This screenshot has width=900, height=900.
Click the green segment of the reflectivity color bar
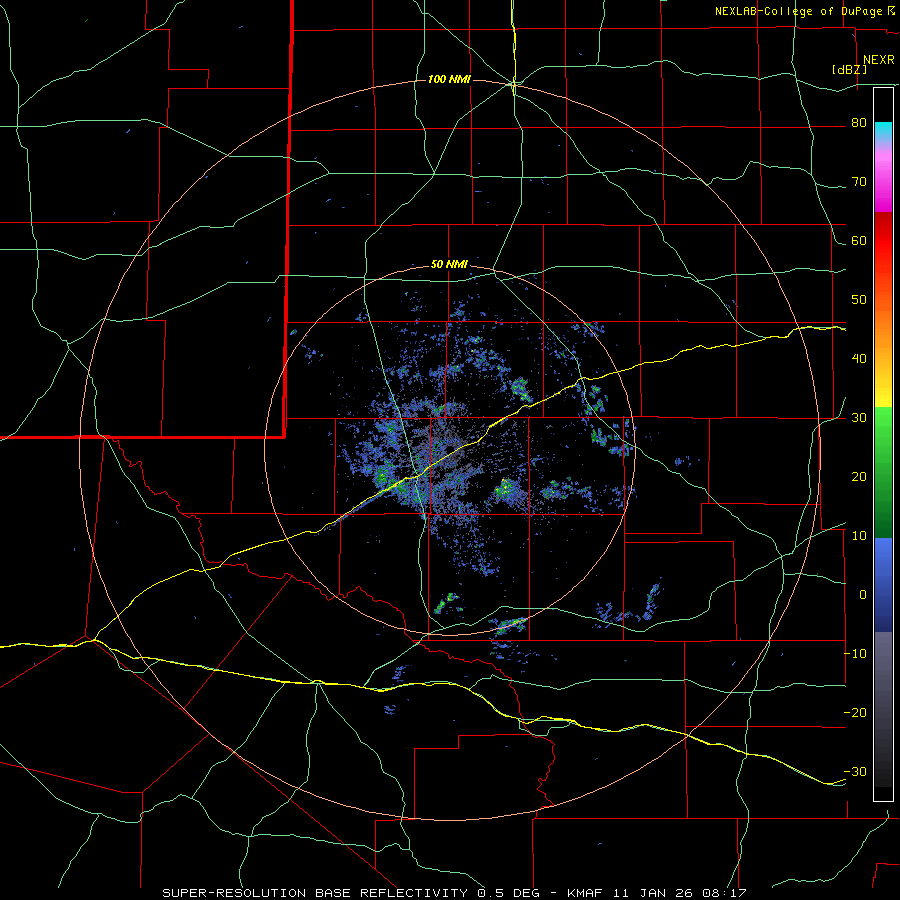(883, 472)
